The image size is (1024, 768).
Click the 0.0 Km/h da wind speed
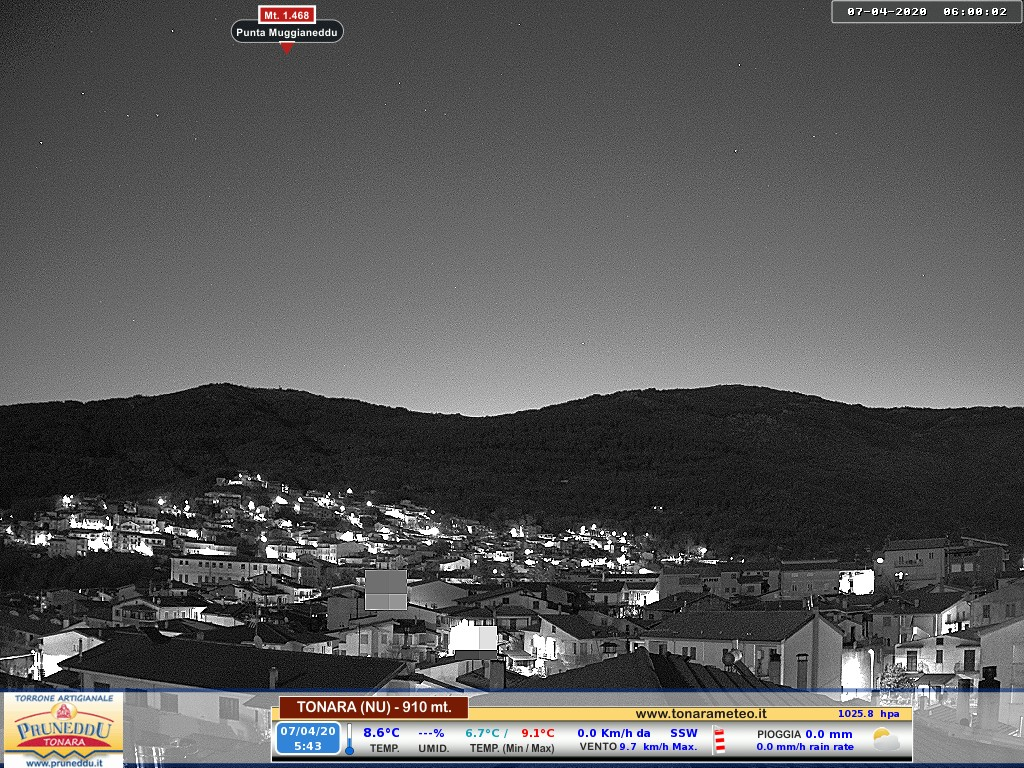point(614,733)
